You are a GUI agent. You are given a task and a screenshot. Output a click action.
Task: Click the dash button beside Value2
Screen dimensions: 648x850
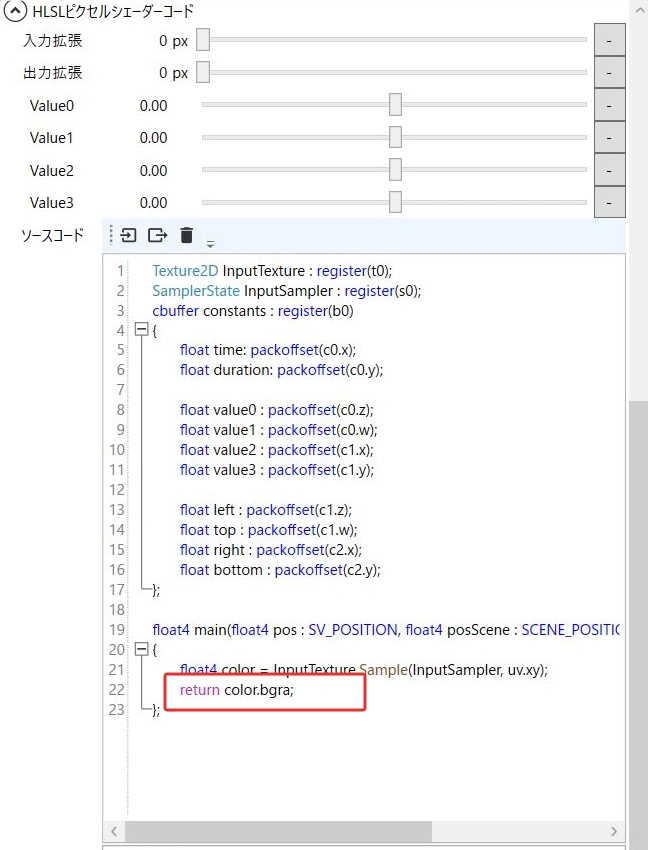point(609,170)
